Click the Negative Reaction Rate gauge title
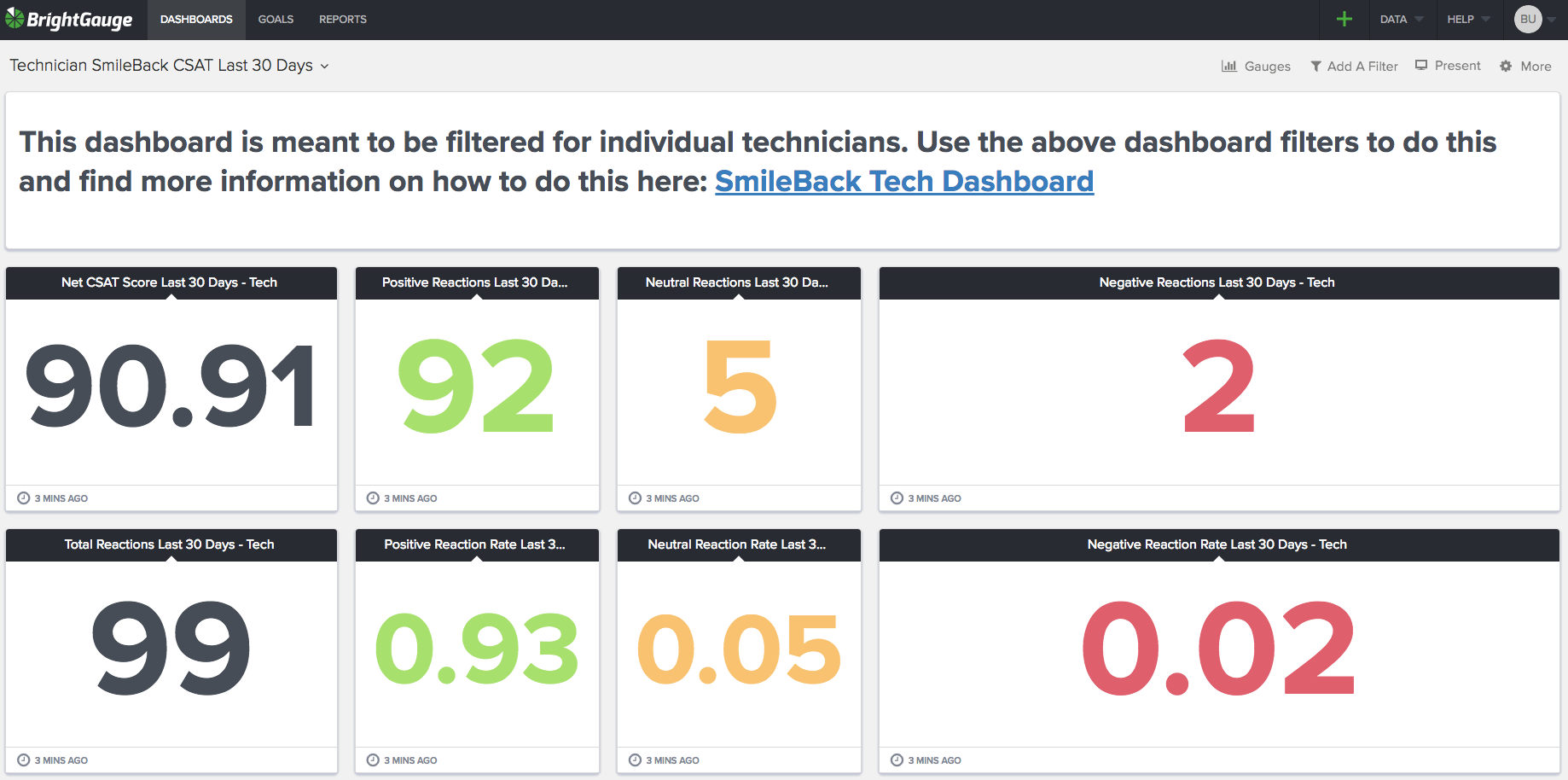Screen dimensions: 1568x780 (1217, 544)
